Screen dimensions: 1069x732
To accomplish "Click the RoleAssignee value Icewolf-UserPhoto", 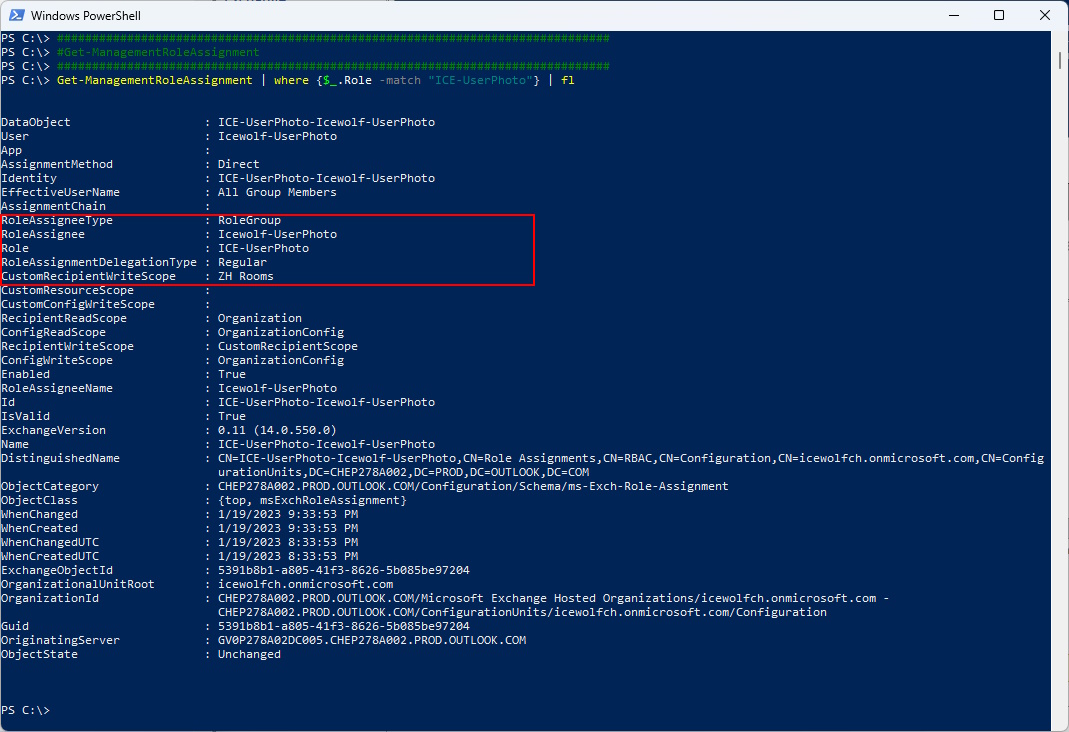I will [277, 234].
